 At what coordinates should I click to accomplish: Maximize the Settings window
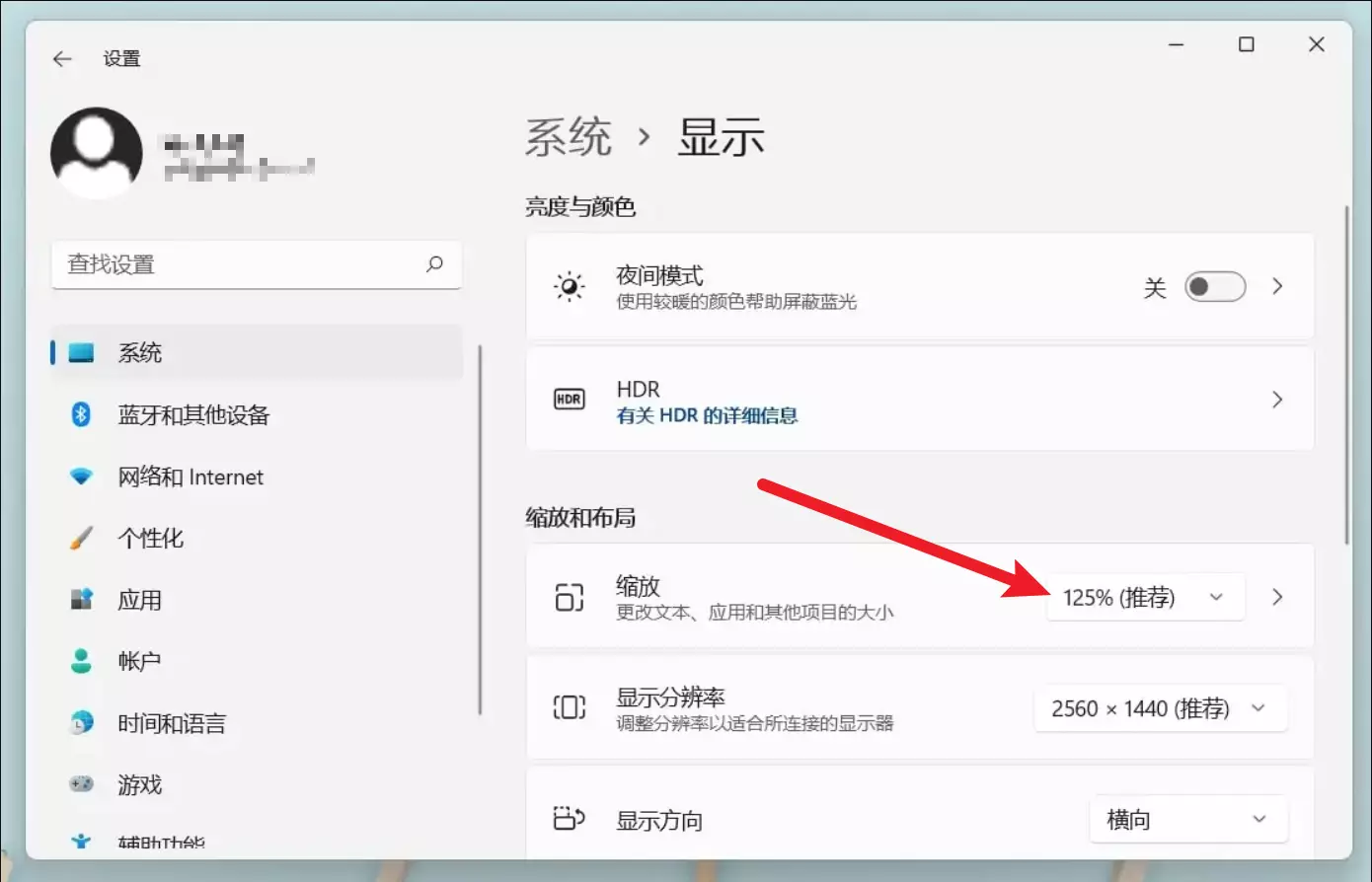[1247, 44]
